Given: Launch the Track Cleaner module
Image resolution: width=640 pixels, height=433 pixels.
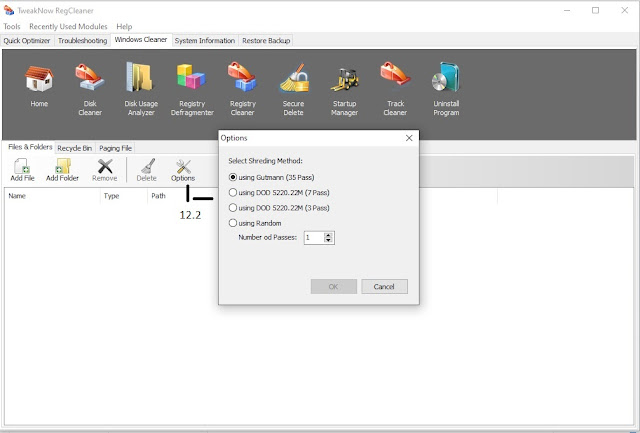Looking at the screenshot, I should 395,89.
